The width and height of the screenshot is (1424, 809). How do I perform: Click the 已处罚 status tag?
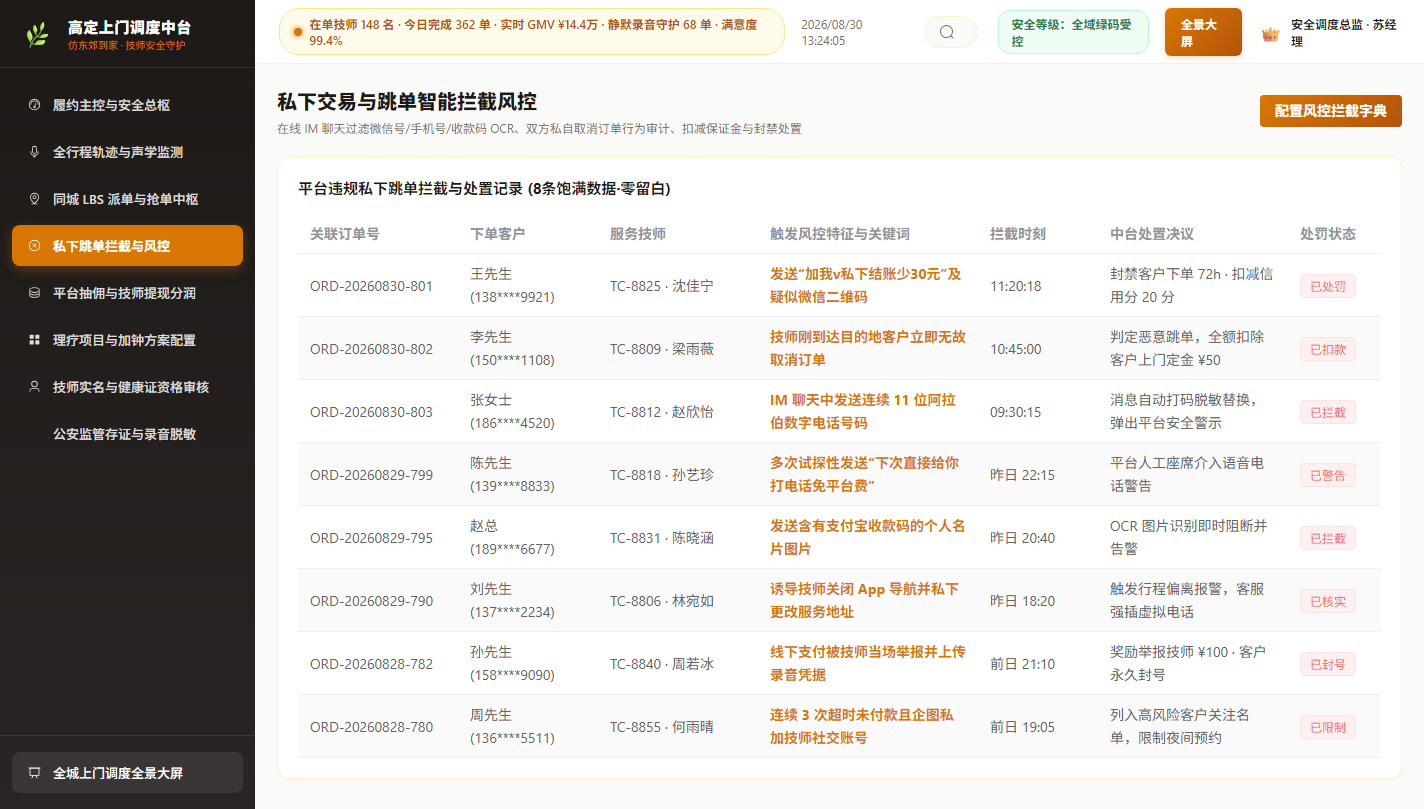[1327, 286]
